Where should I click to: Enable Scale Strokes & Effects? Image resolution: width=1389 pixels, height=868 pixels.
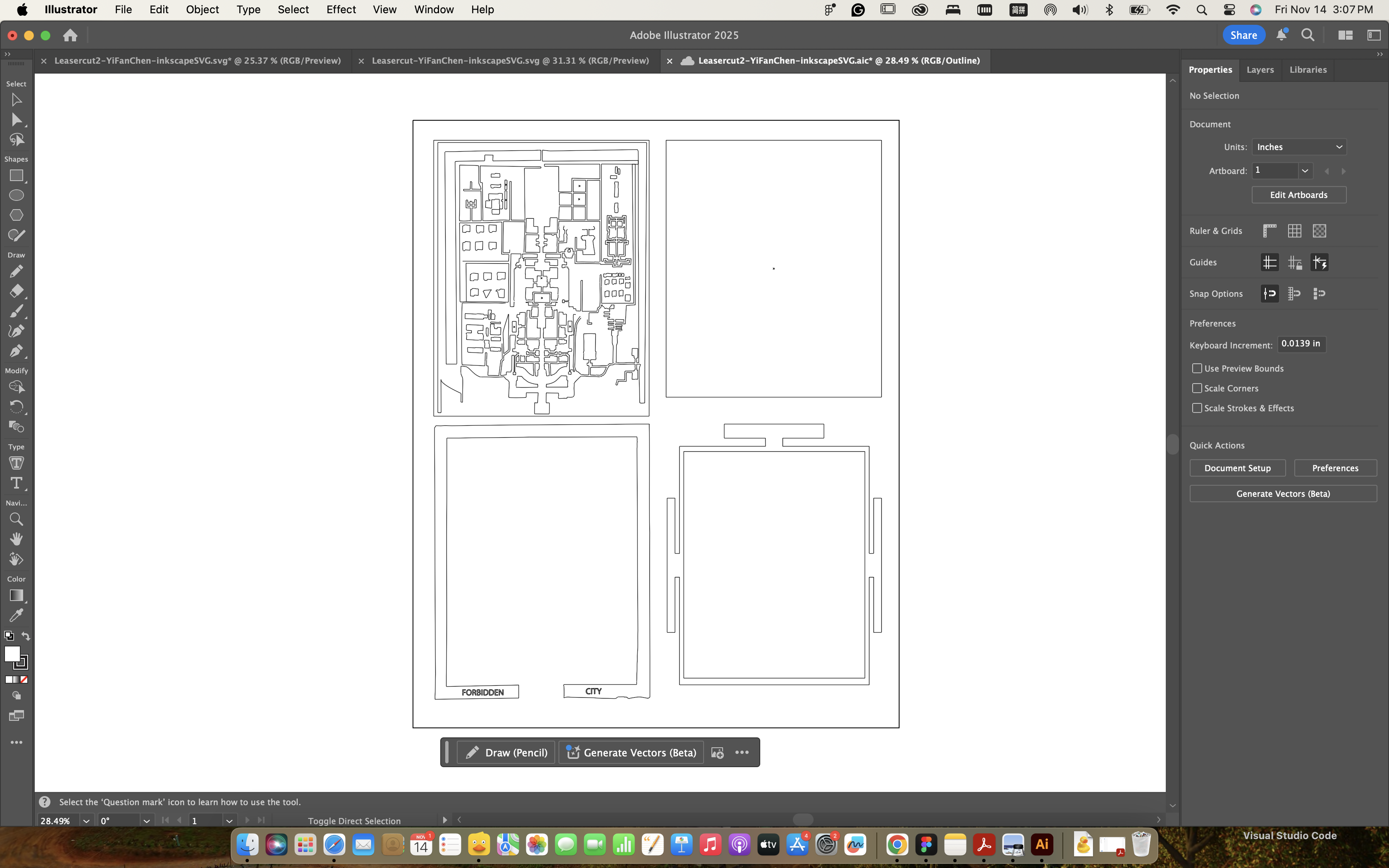(1197, 408)
